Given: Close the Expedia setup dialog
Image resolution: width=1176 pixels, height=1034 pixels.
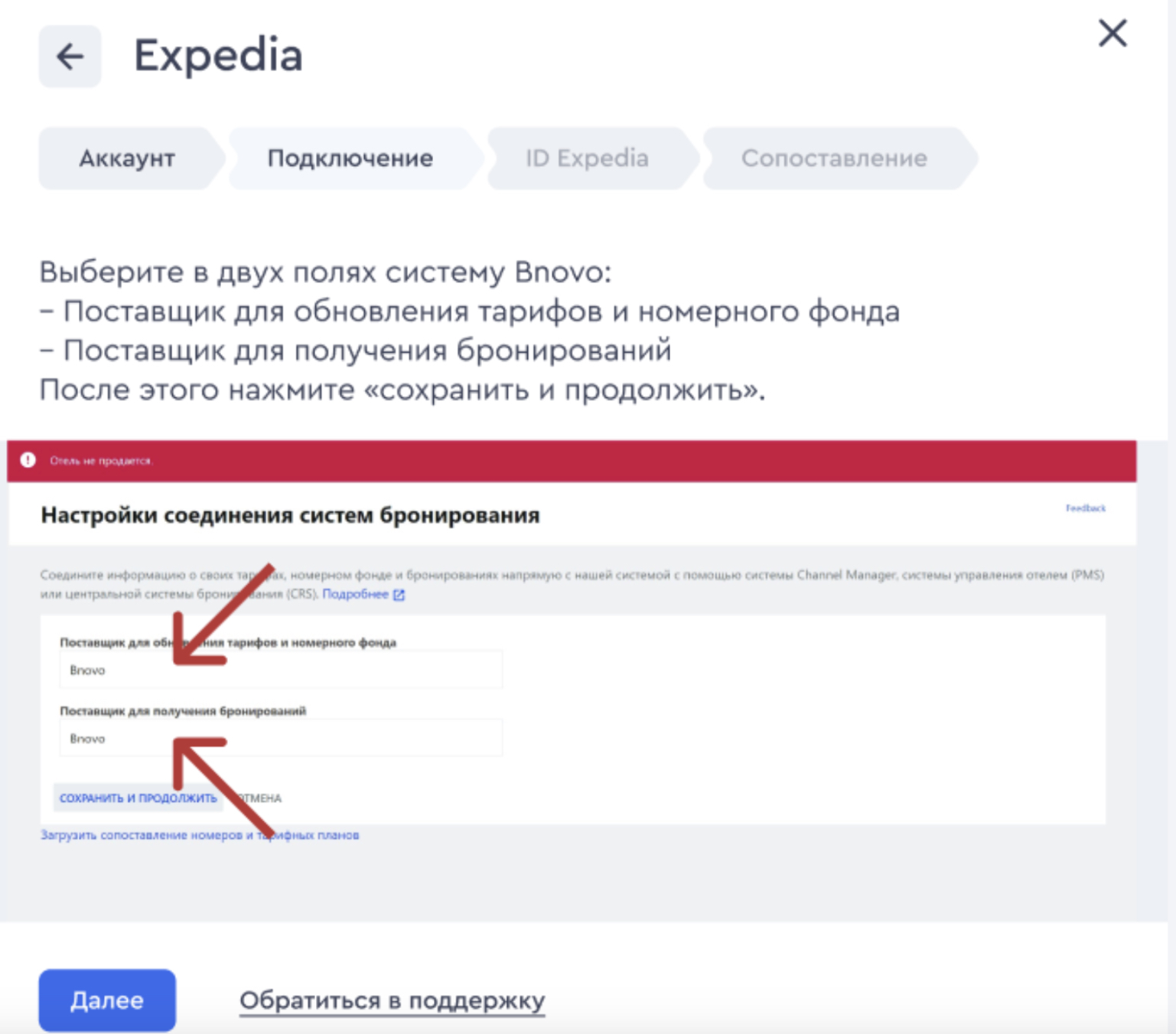Looking at the screenshot, I should pos(1112,34).
